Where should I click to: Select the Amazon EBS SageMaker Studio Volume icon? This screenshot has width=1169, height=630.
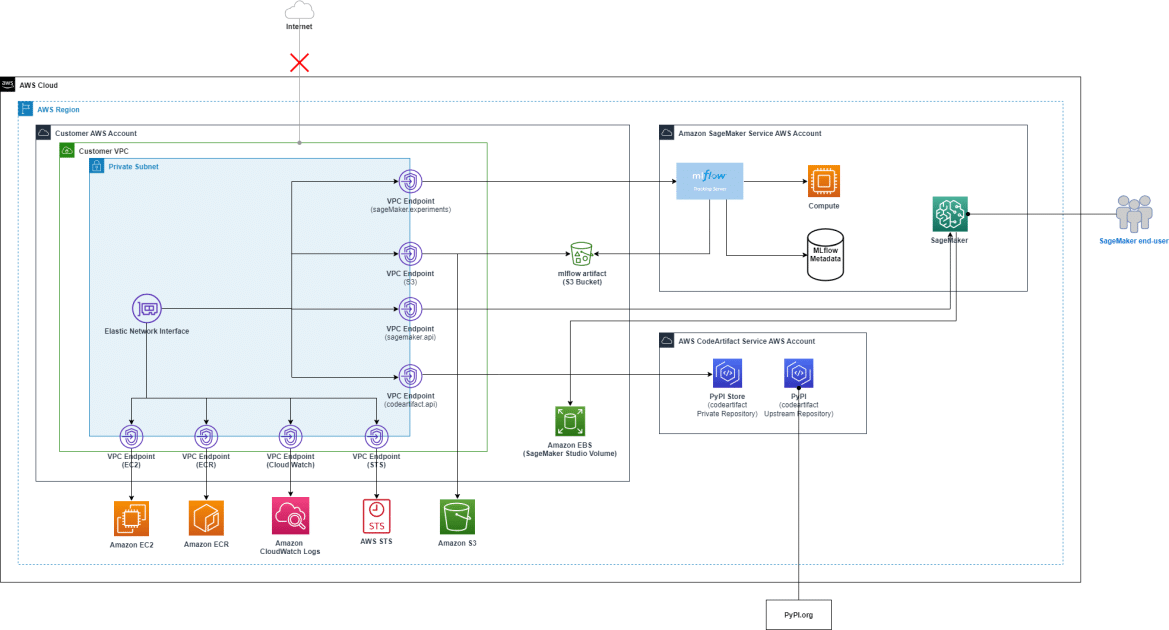[569, 421]
